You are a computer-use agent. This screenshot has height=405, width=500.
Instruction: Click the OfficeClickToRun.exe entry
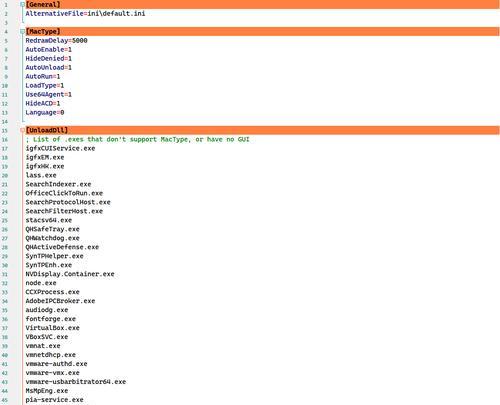coord(64,193)
